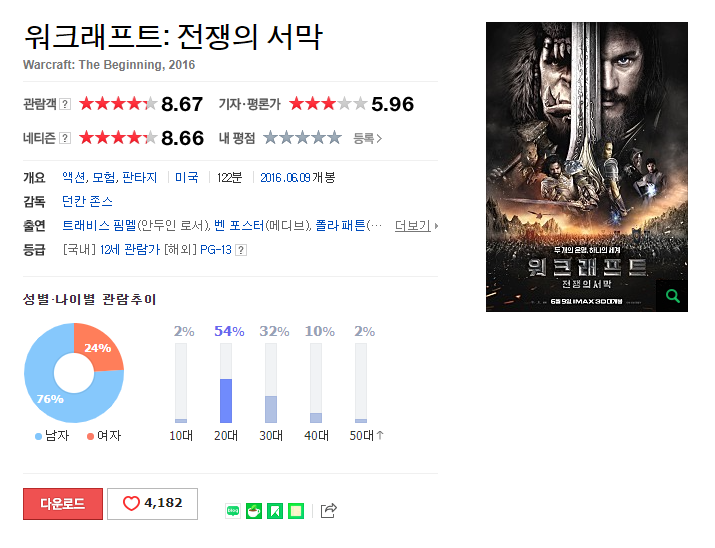715x548 pixels.
Task: Click the red 다운로드 button
Action: (63, 504)
